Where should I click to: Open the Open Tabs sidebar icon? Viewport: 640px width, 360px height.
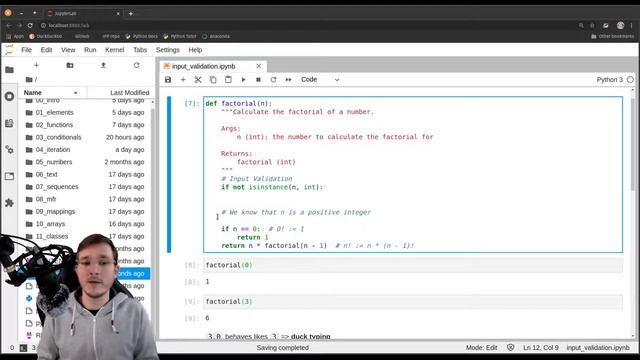[9, 176]
